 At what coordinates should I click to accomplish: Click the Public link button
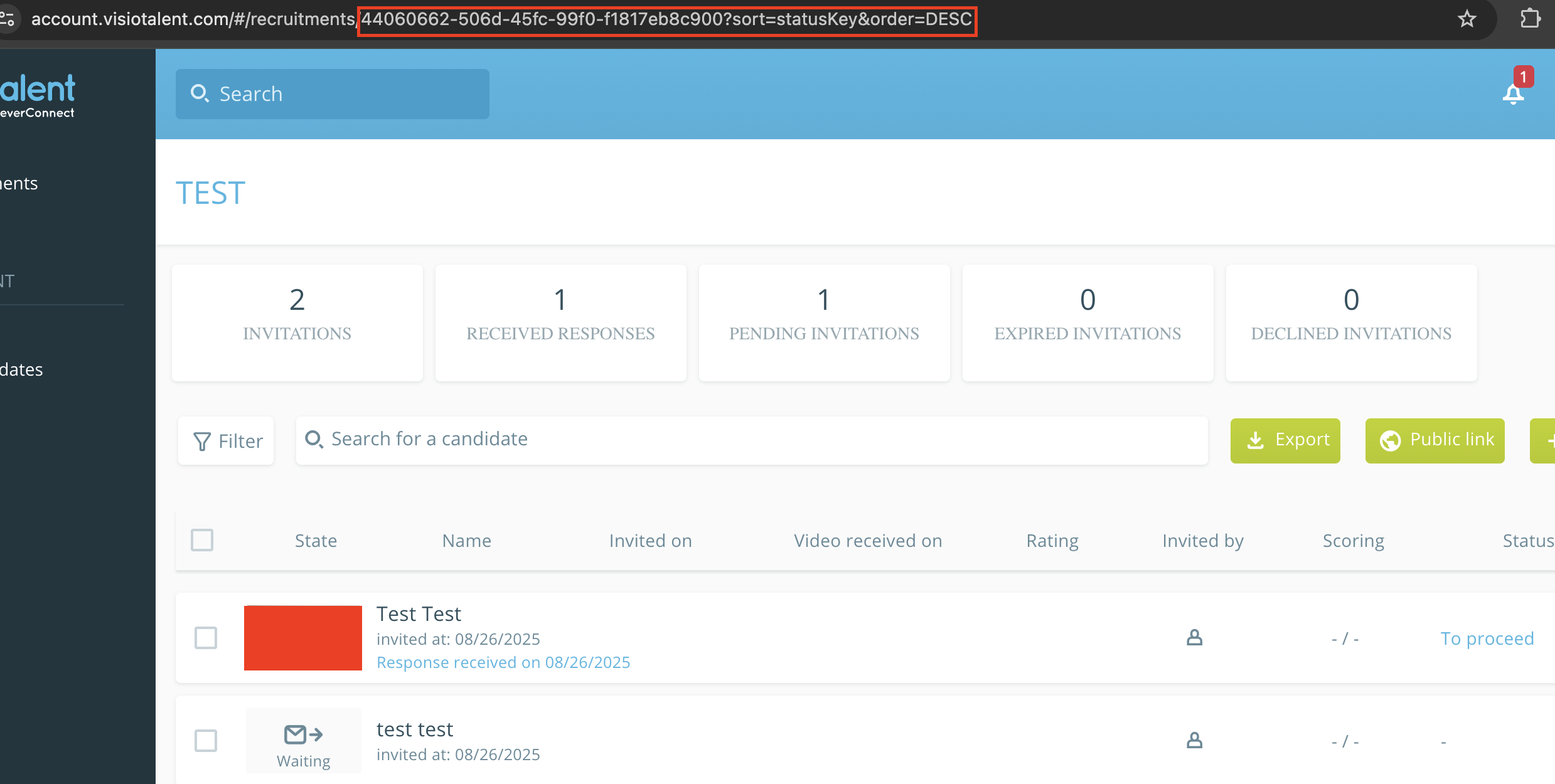pyautogui.click(x=1435, y=440)
